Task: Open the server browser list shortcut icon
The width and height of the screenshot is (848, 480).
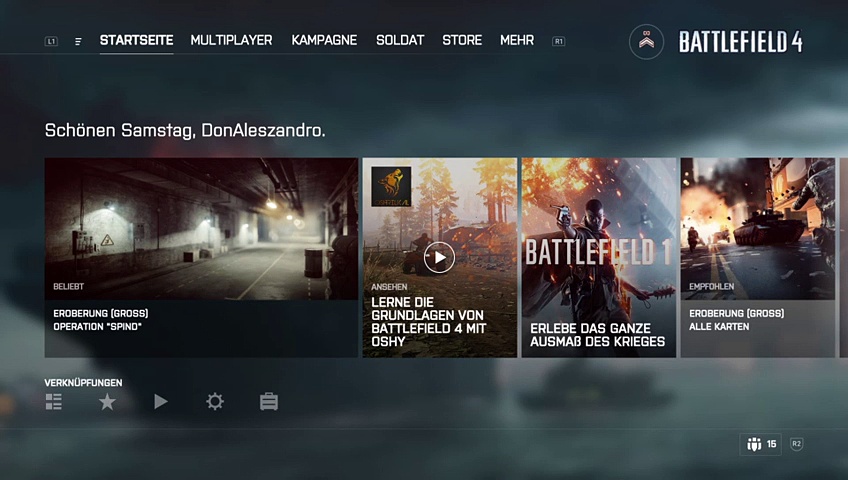Action: [54, 402]
